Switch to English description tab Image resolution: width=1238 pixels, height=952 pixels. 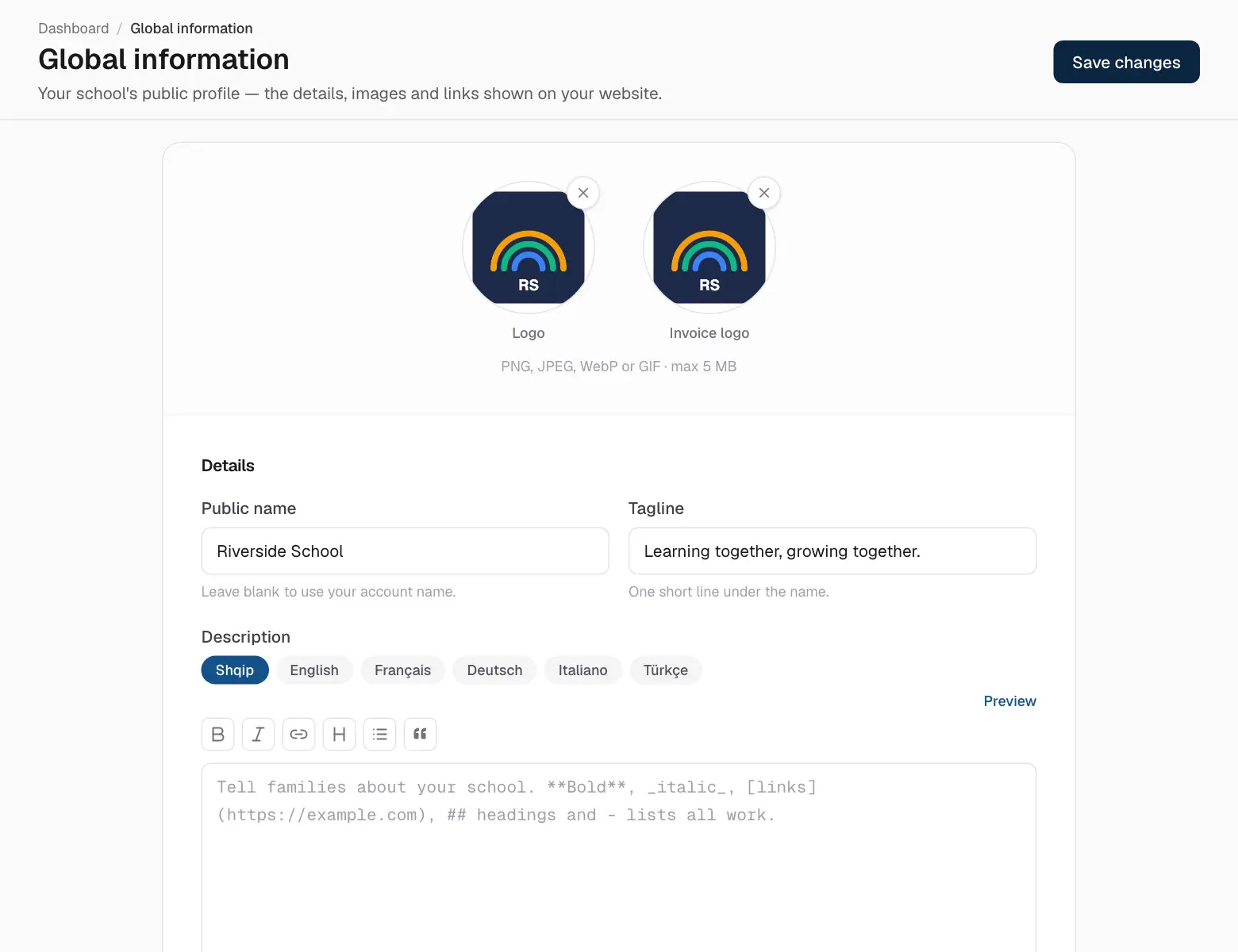tap(314, 670)
